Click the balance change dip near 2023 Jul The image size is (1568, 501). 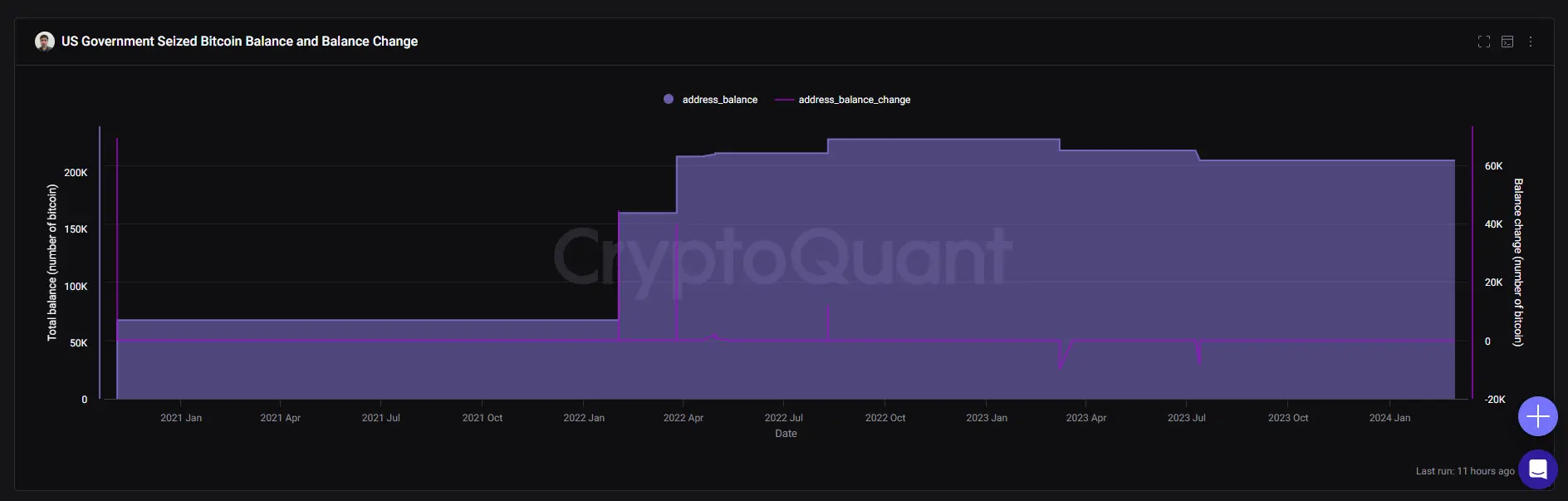click(1198, 353)
